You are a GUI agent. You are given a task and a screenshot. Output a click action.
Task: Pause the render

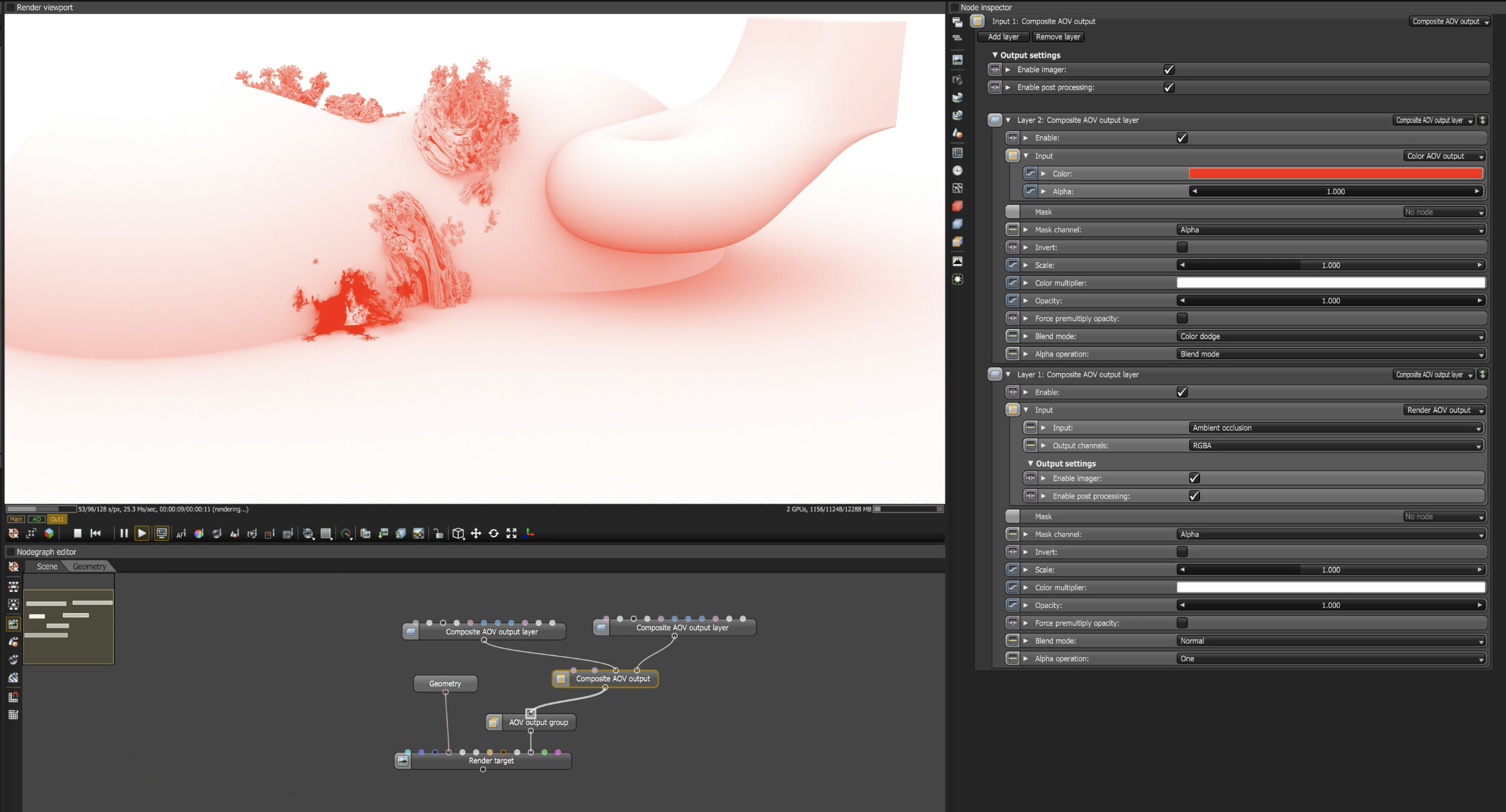coord(124,533)
